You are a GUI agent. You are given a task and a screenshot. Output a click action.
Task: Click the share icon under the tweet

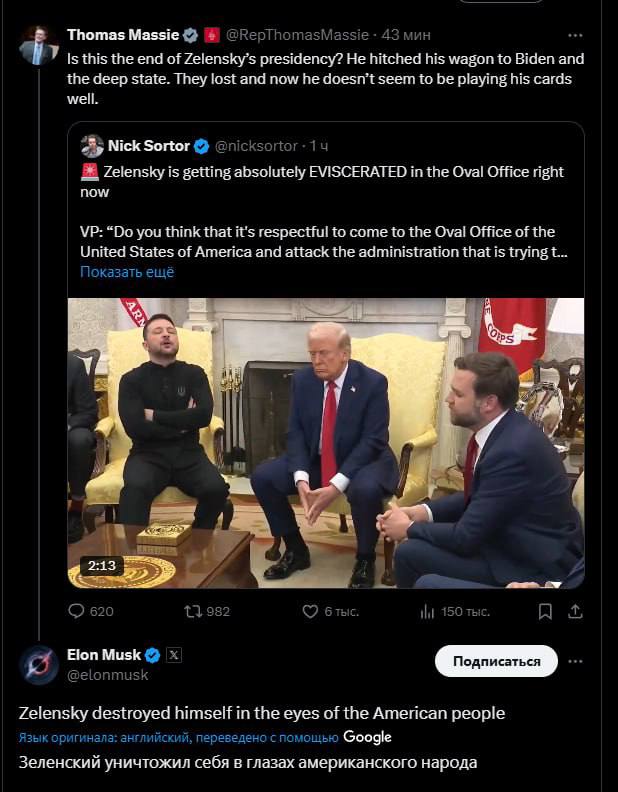tap(574, 611)
